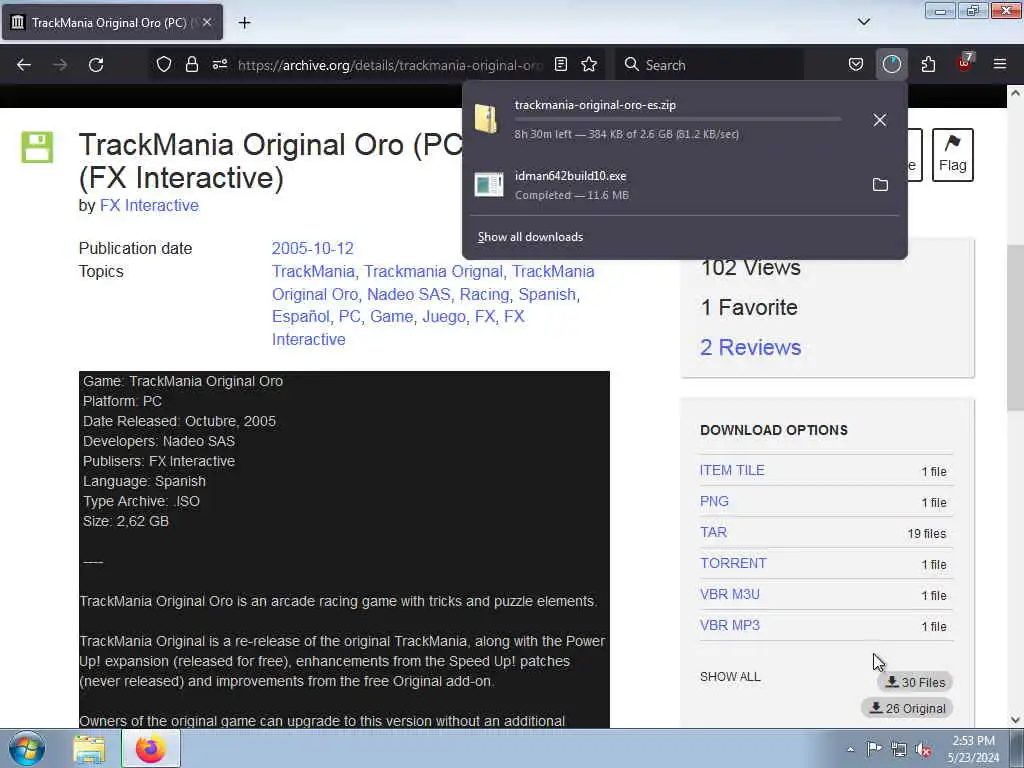Open the extensions puzzle icon
This screenshot has height=768, width=1024.
(x=928, y=64)
